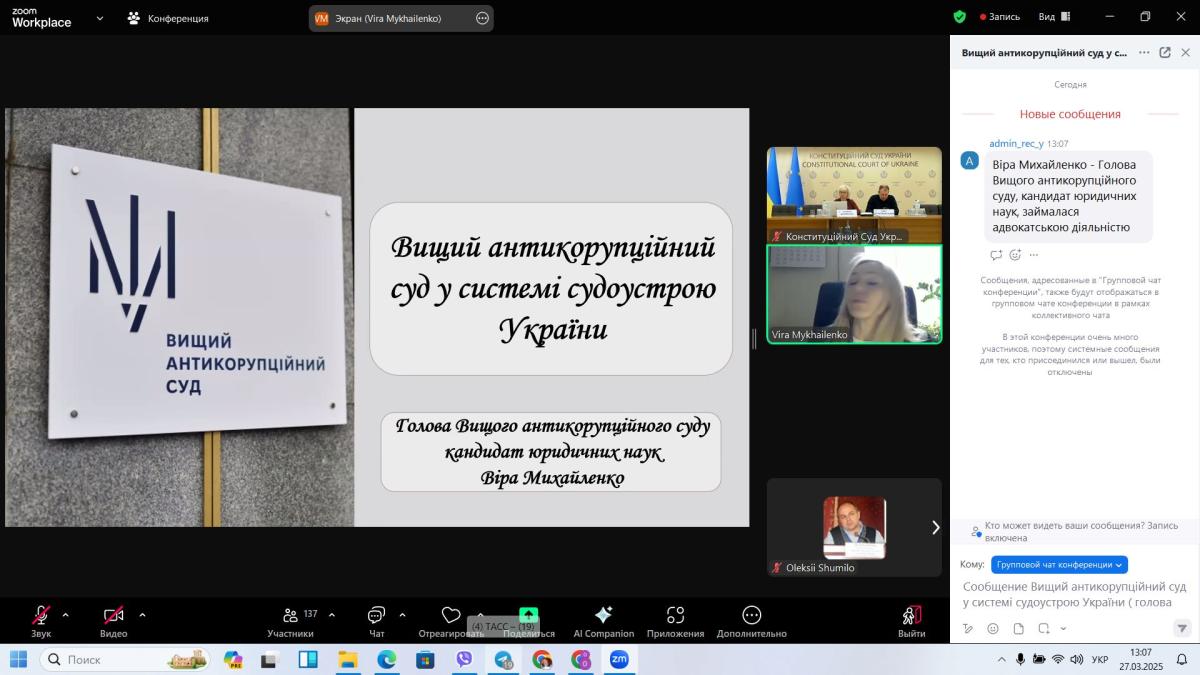The height and width of the screenshot is (675, 1200).
Task: Expand audio options arrow next to Звук
Action: click(x=66, y=615)
